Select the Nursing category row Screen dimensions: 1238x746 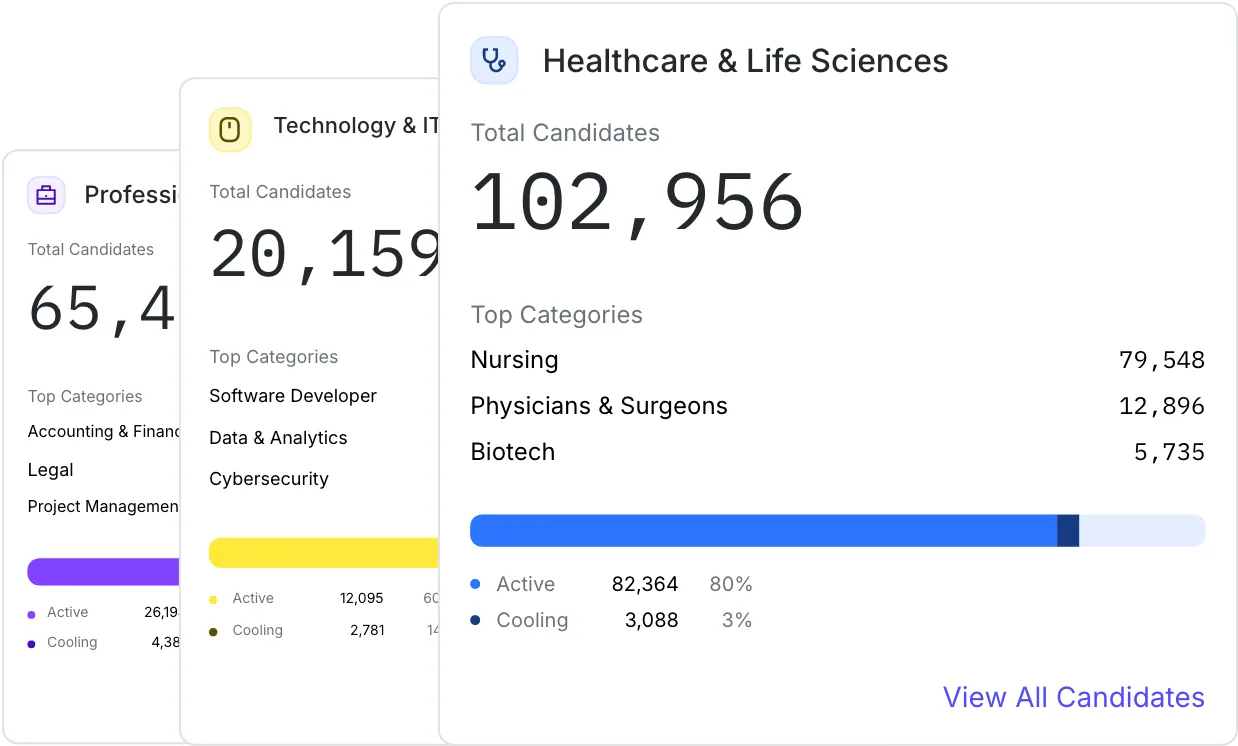pos(838,360)
